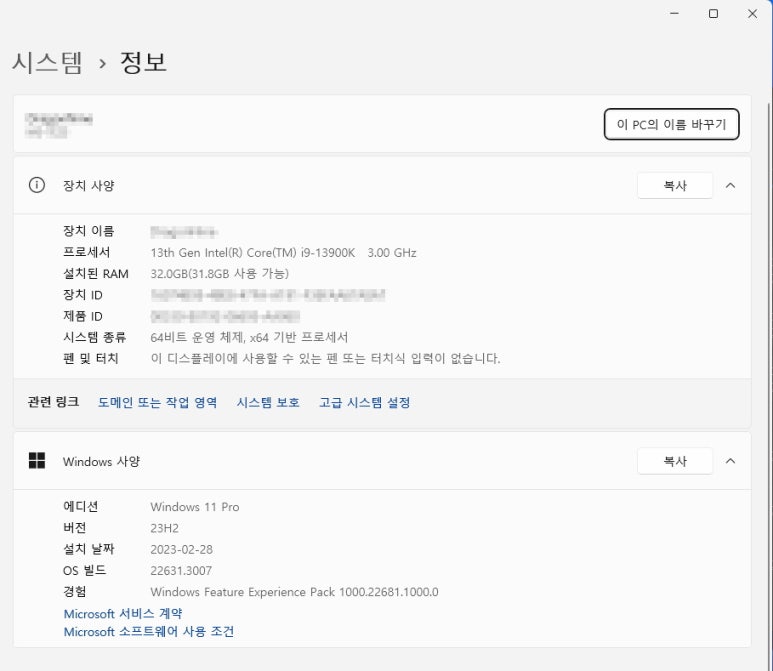Select Windows Feature Experience Pack value
The width and height of the screenshot is (773, 671).
(x=294, y=592)
